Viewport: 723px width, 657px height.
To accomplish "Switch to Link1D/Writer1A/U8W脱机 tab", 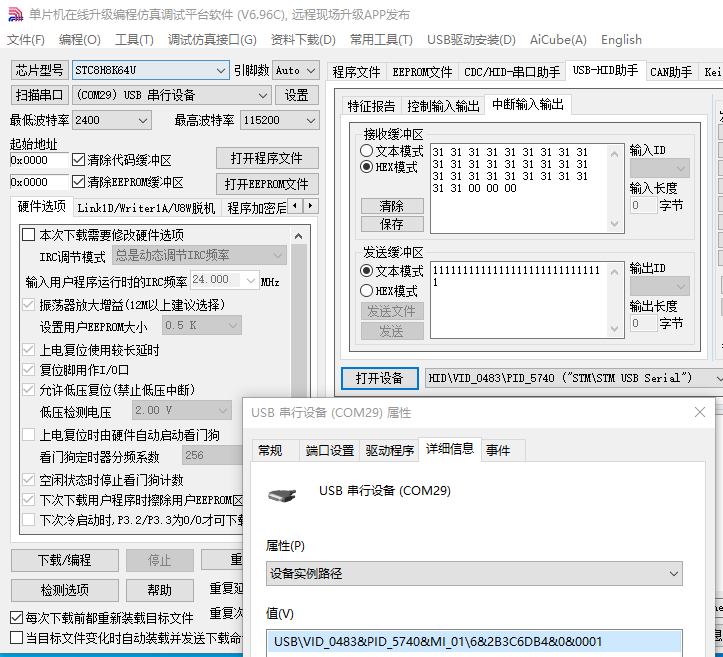I will 146,208.
